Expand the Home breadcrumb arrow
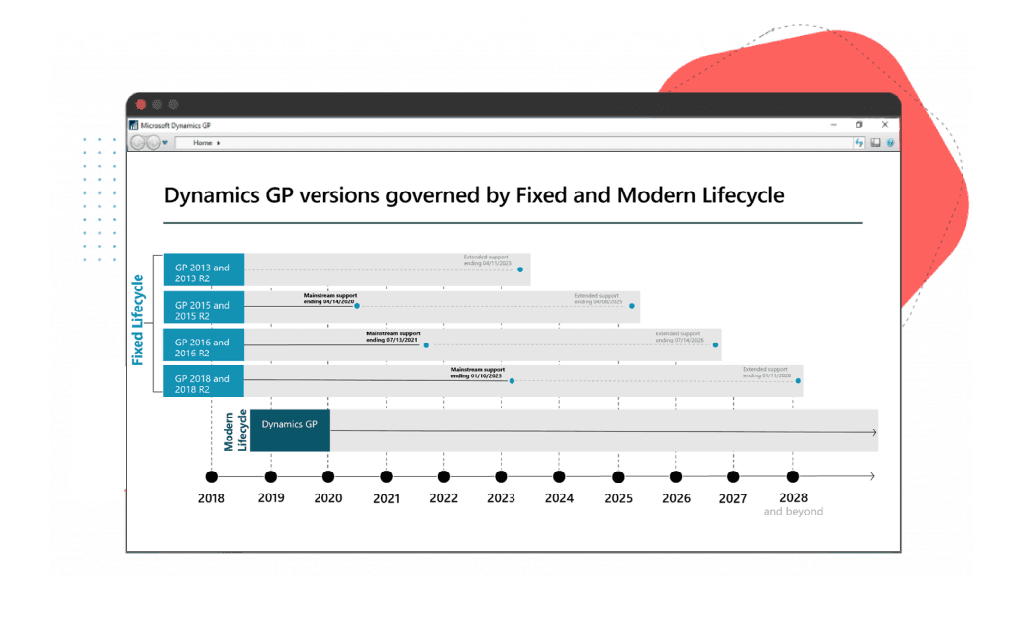Image resolution: width=1024 pixels, height=630 pixels. tap(219, 142)
